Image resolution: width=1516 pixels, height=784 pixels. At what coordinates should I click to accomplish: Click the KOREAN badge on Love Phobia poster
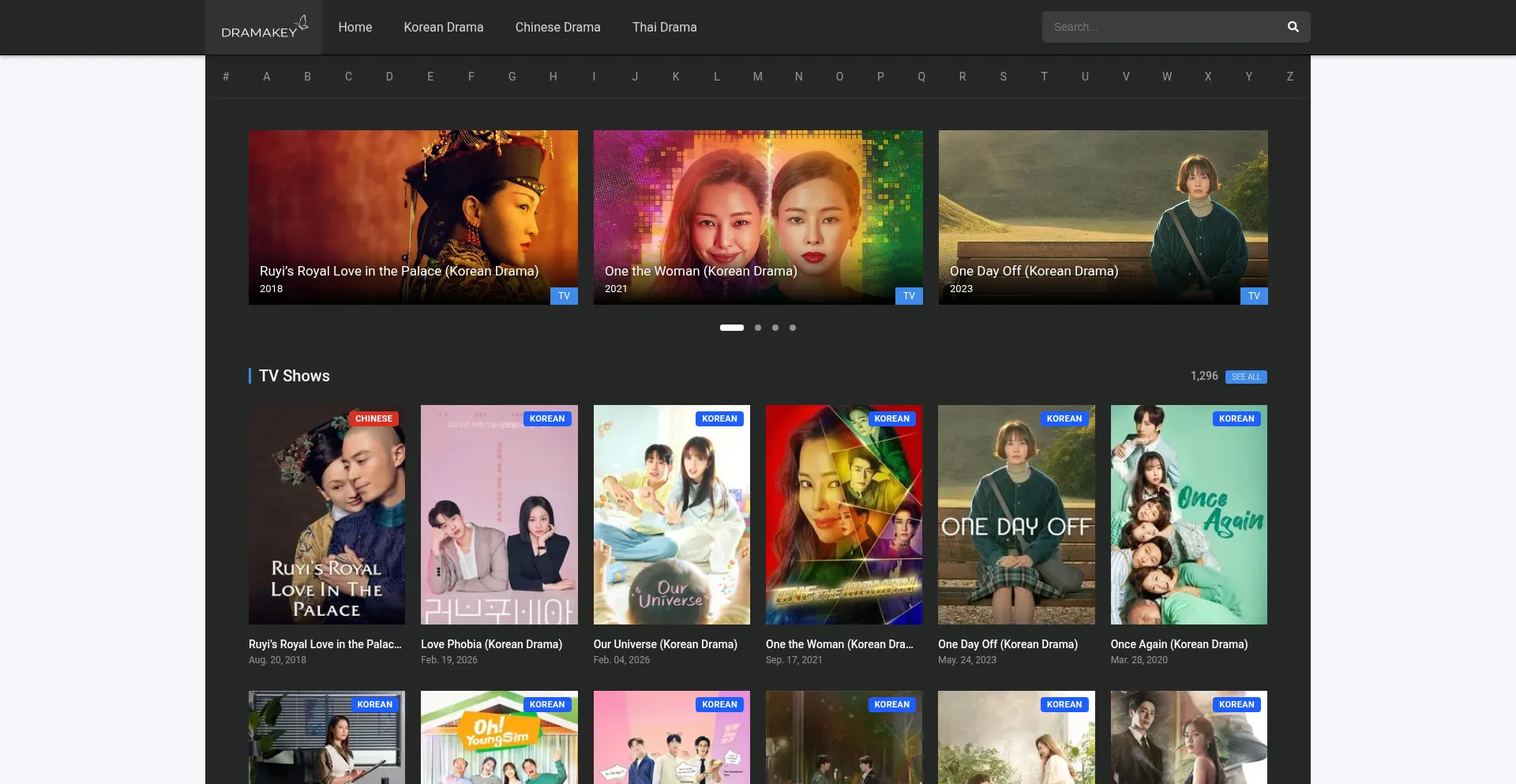pyautogui.click(x=547, y=418)
